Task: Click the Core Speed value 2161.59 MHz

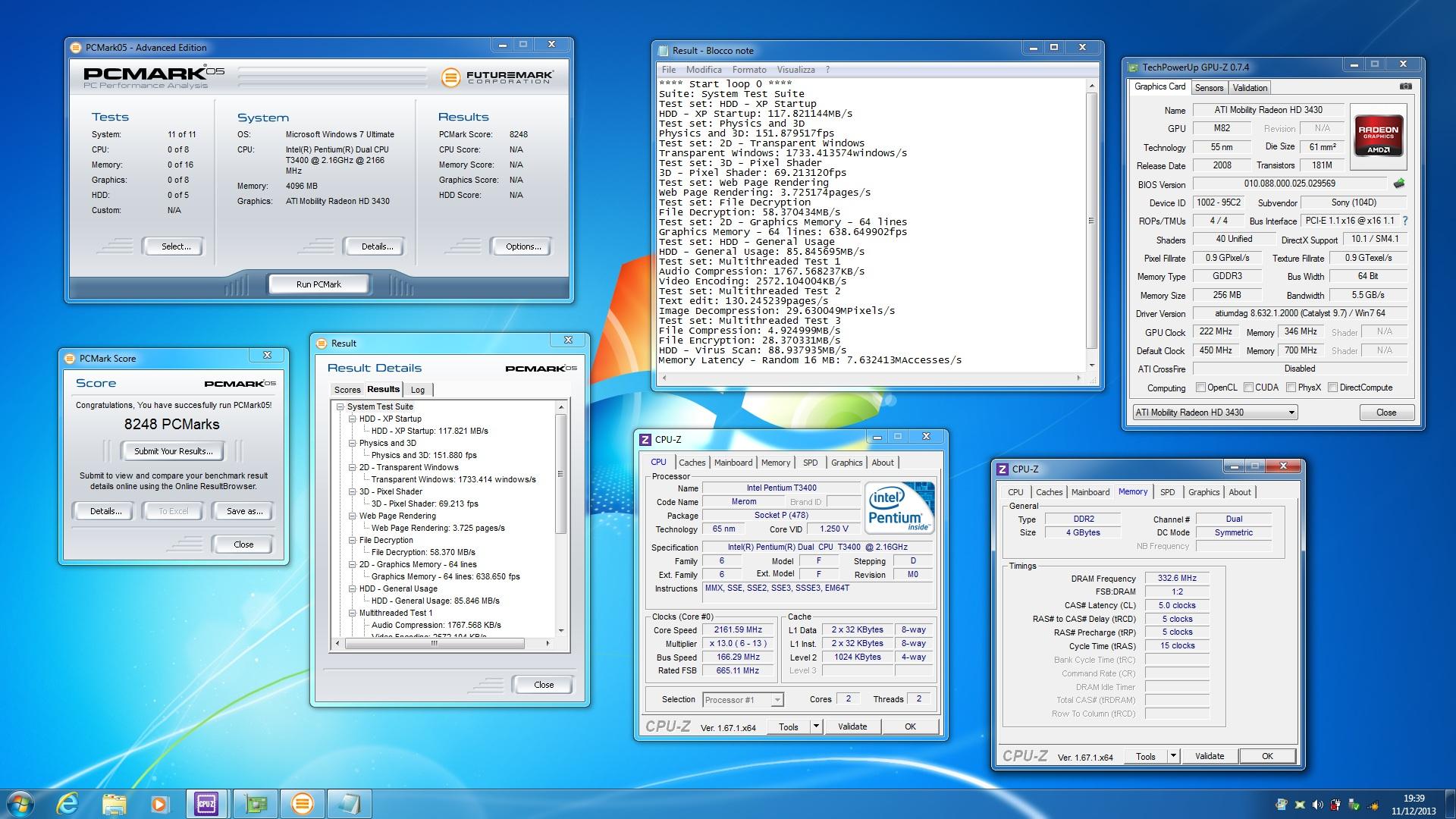Action: tap(738, 630)
